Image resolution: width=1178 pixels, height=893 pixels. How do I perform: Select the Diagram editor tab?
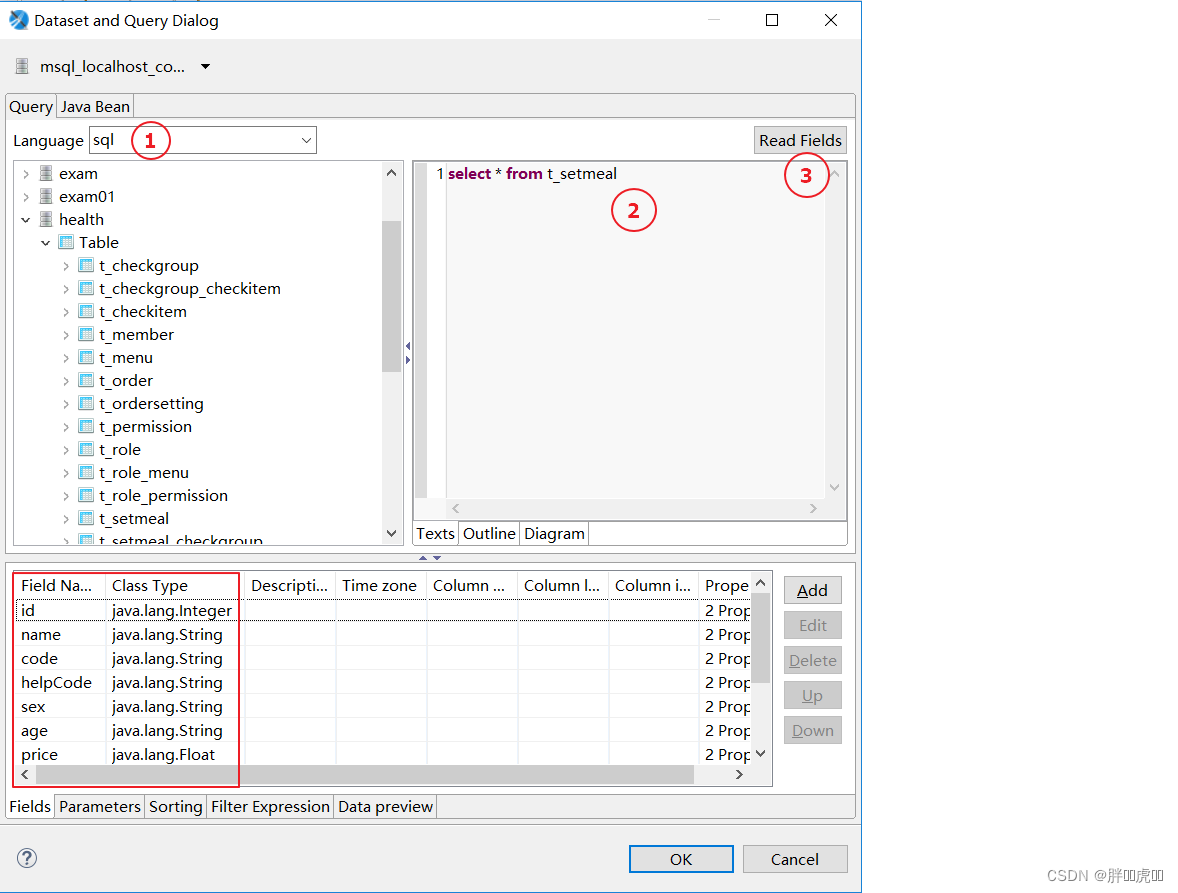(x=554, y=533)
